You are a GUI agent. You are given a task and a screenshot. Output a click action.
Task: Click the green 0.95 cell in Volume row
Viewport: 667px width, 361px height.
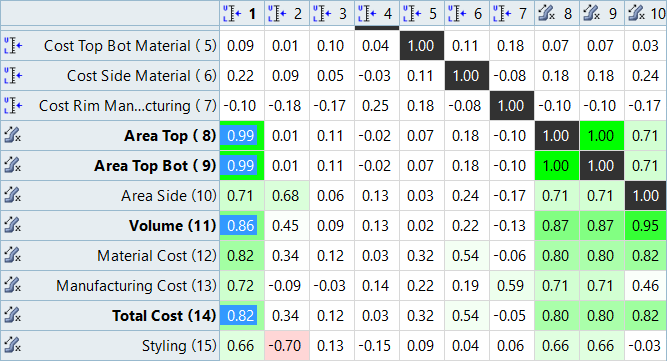point(645,225)
